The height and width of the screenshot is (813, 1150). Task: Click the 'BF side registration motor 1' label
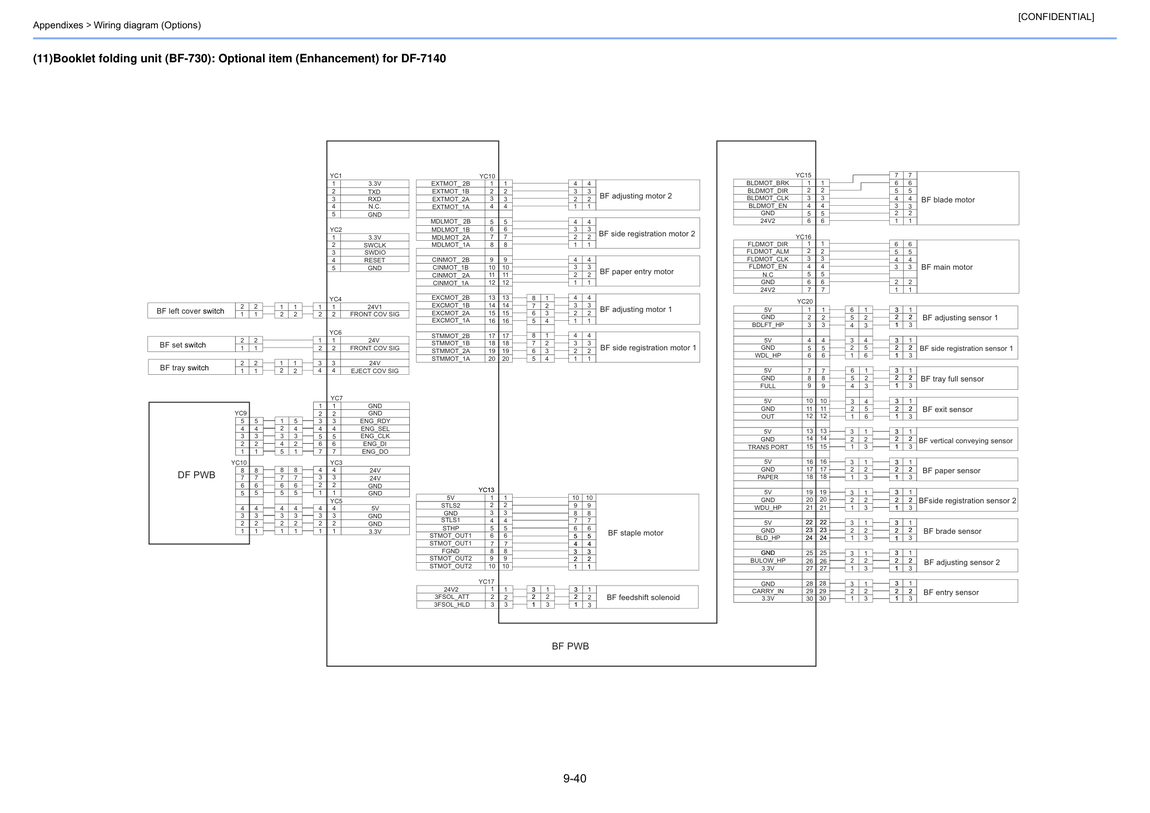648,347
